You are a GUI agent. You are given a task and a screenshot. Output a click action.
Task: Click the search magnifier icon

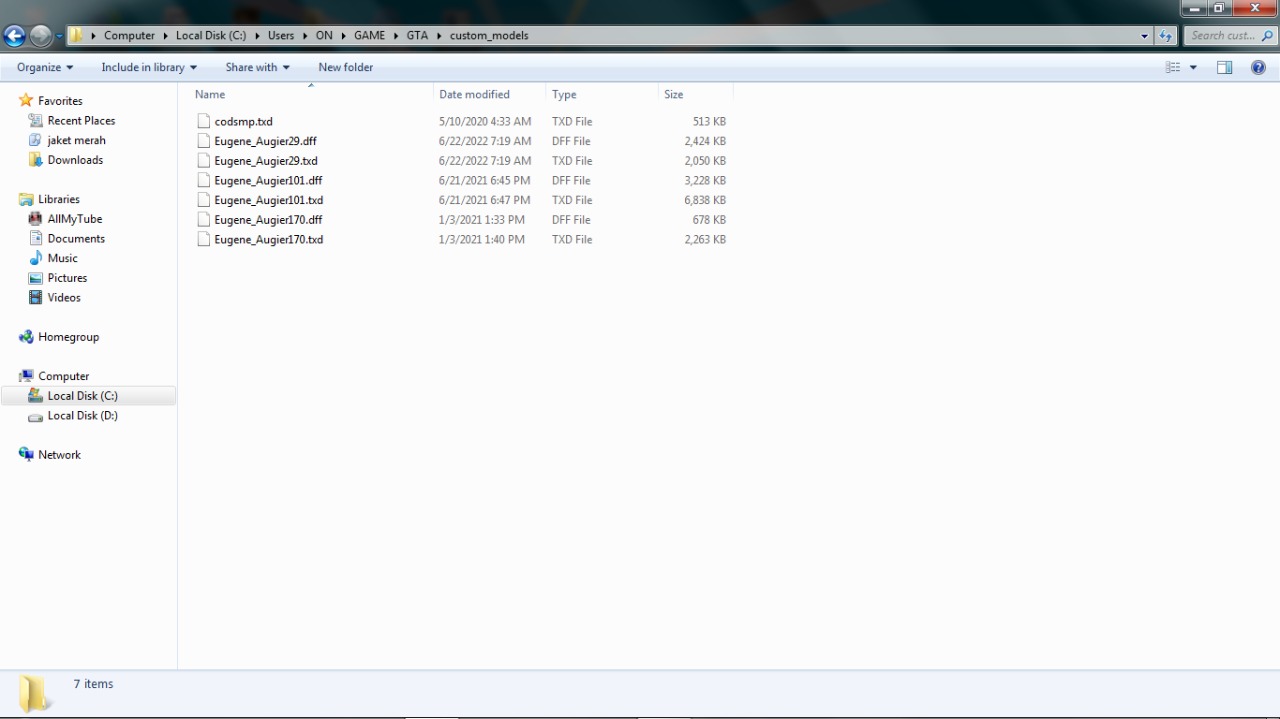[1267, 35]
